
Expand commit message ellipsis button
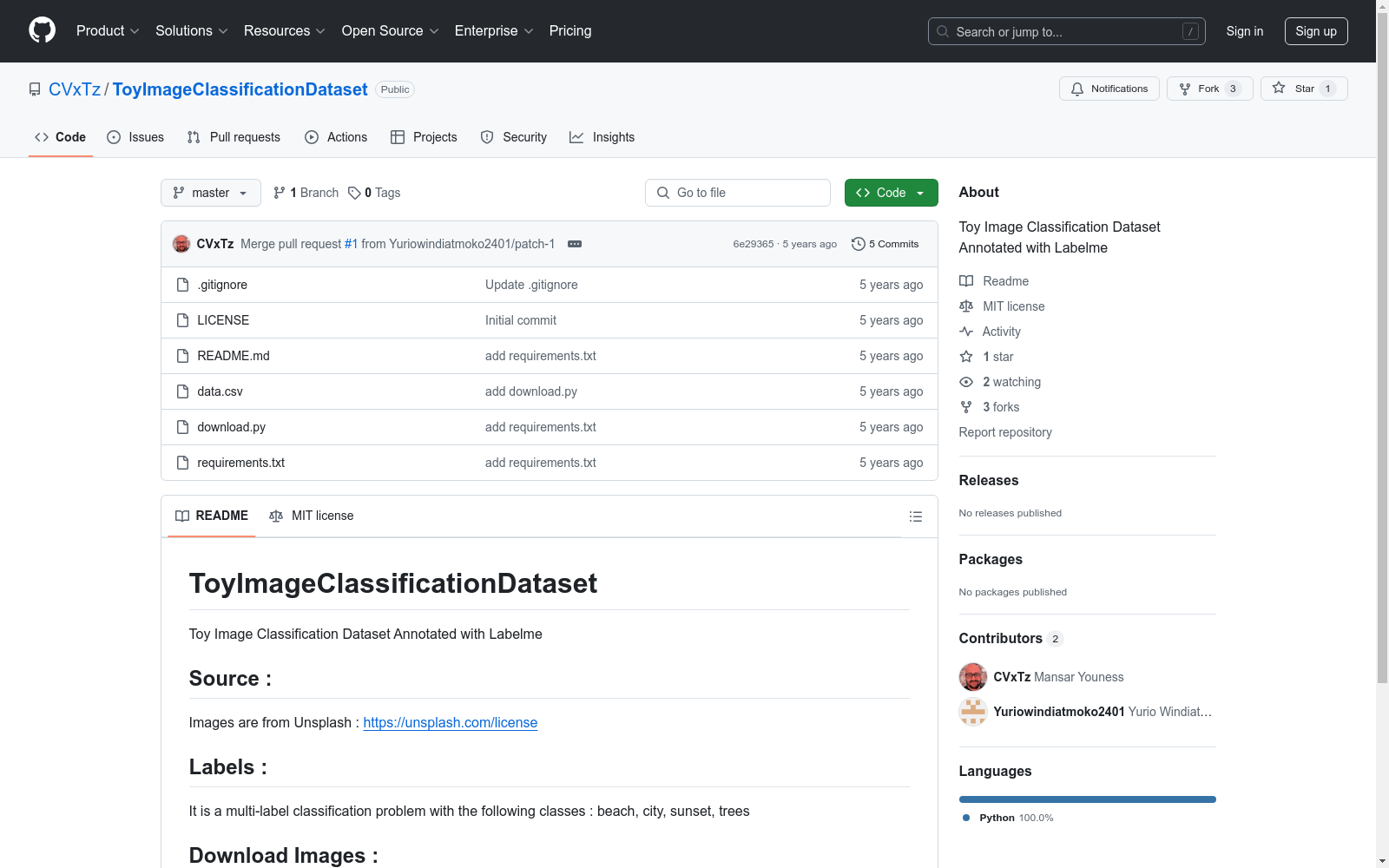(x=575, y=244)
